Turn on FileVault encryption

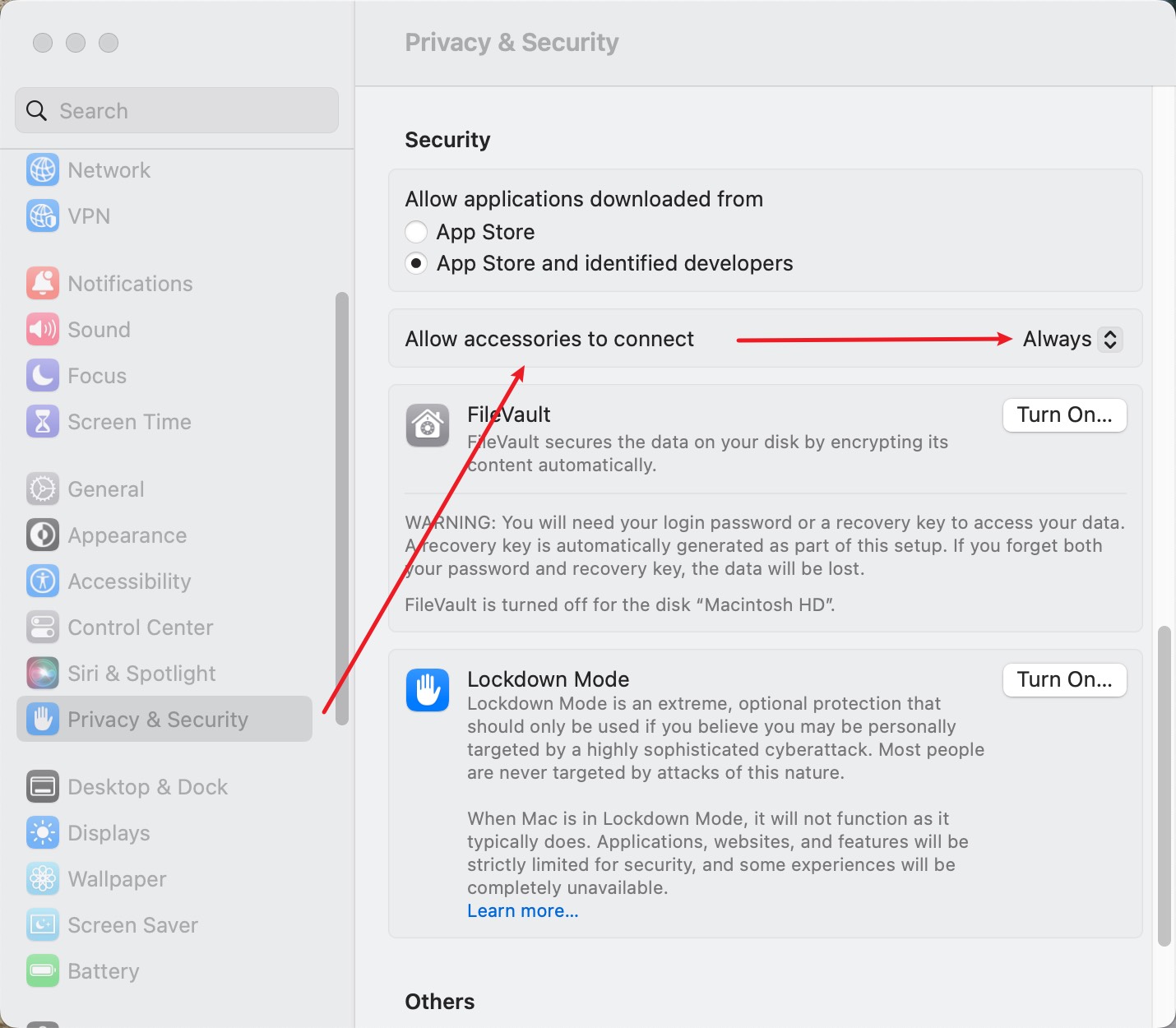point(1064,415)
